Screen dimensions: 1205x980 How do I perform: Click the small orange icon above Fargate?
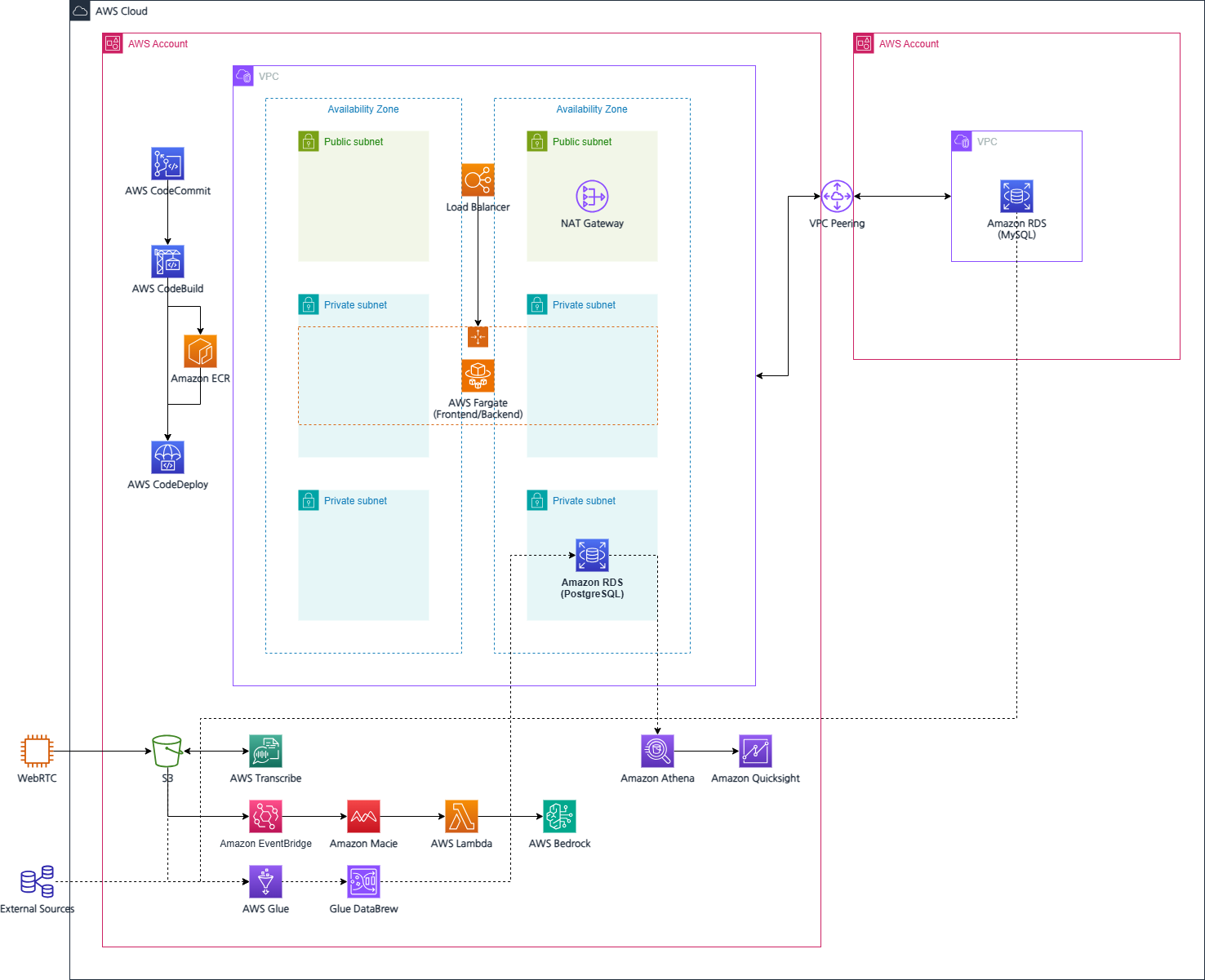[x=478, y=336]
